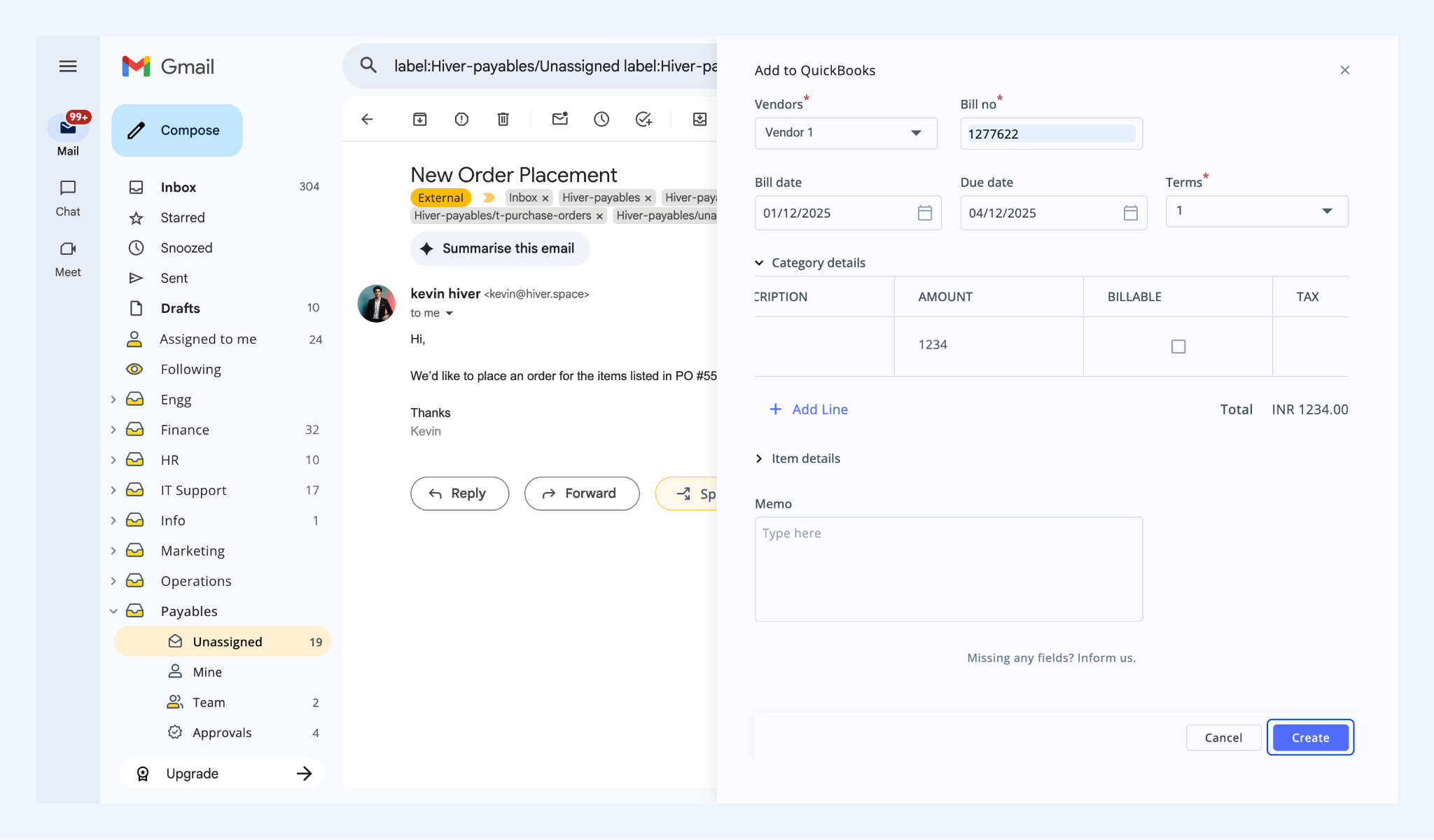Remove the Inbox label from email

click(x=545, y=198)
